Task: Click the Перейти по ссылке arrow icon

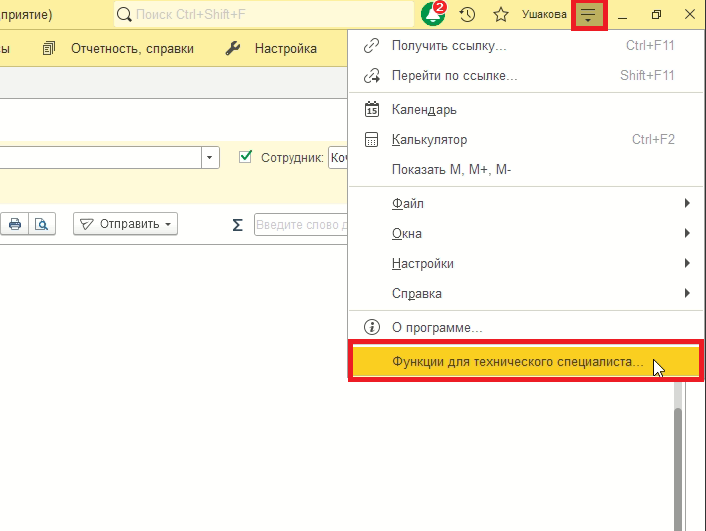Action: pyautogui.click(x=372, y=76)
